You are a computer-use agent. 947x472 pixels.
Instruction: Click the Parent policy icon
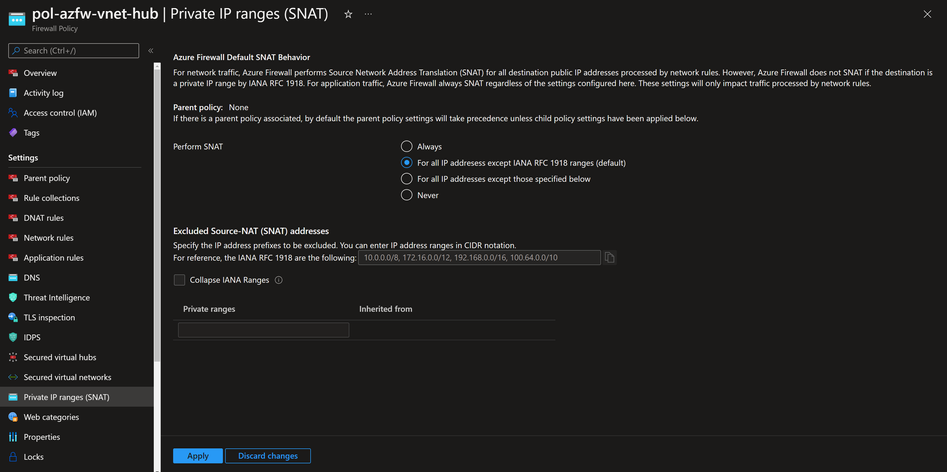pyautogui.click(x=13, y=178)
